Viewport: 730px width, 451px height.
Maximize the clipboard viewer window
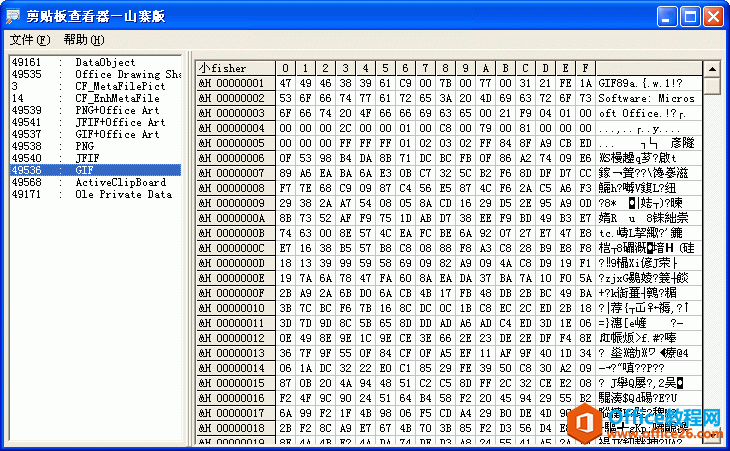pos(690,17)
